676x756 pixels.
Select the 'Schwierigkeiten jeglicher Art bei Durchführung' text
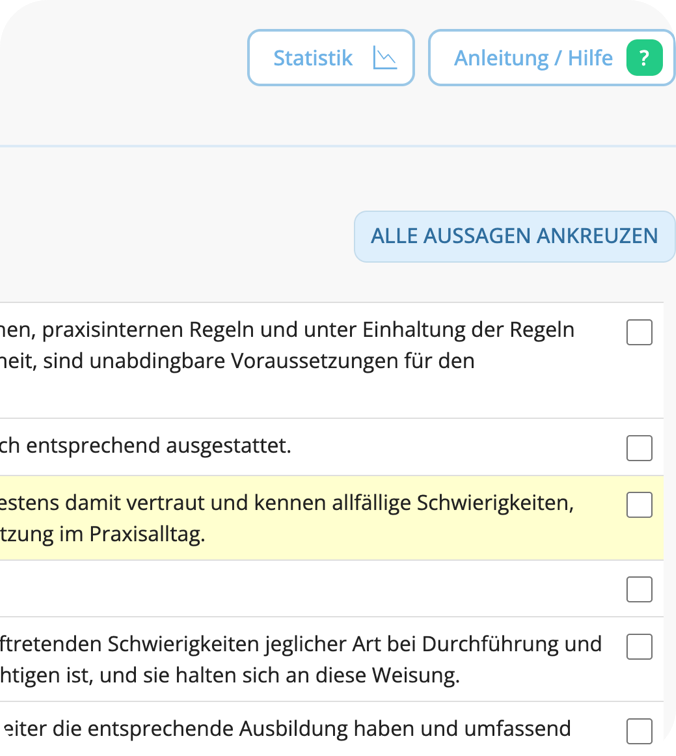pyautogui.click(x=300, y=644)
